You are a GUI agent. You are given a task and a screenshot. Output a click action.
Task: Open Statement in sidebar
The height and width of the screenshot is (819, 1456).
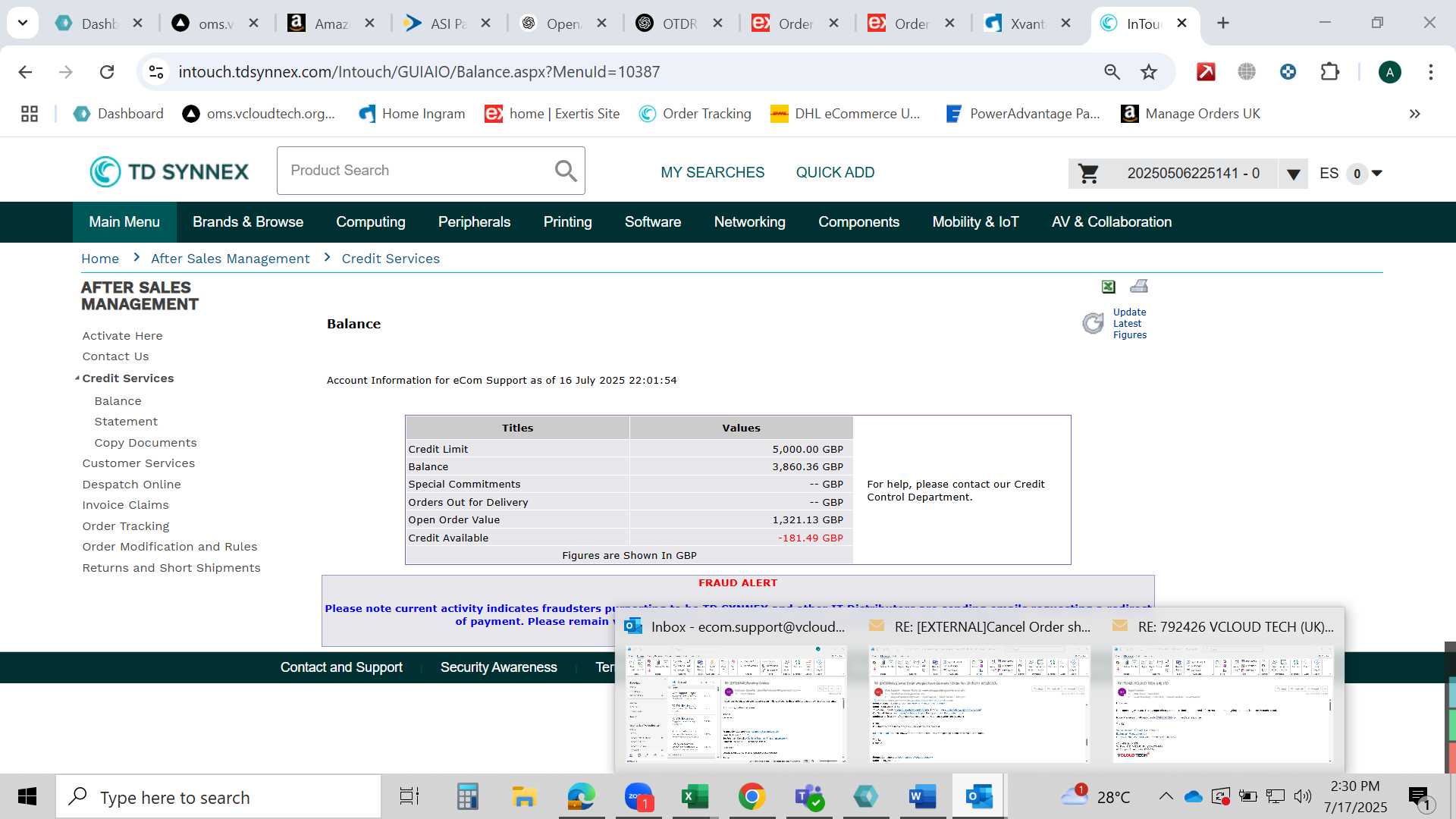(x=126, y=422)
